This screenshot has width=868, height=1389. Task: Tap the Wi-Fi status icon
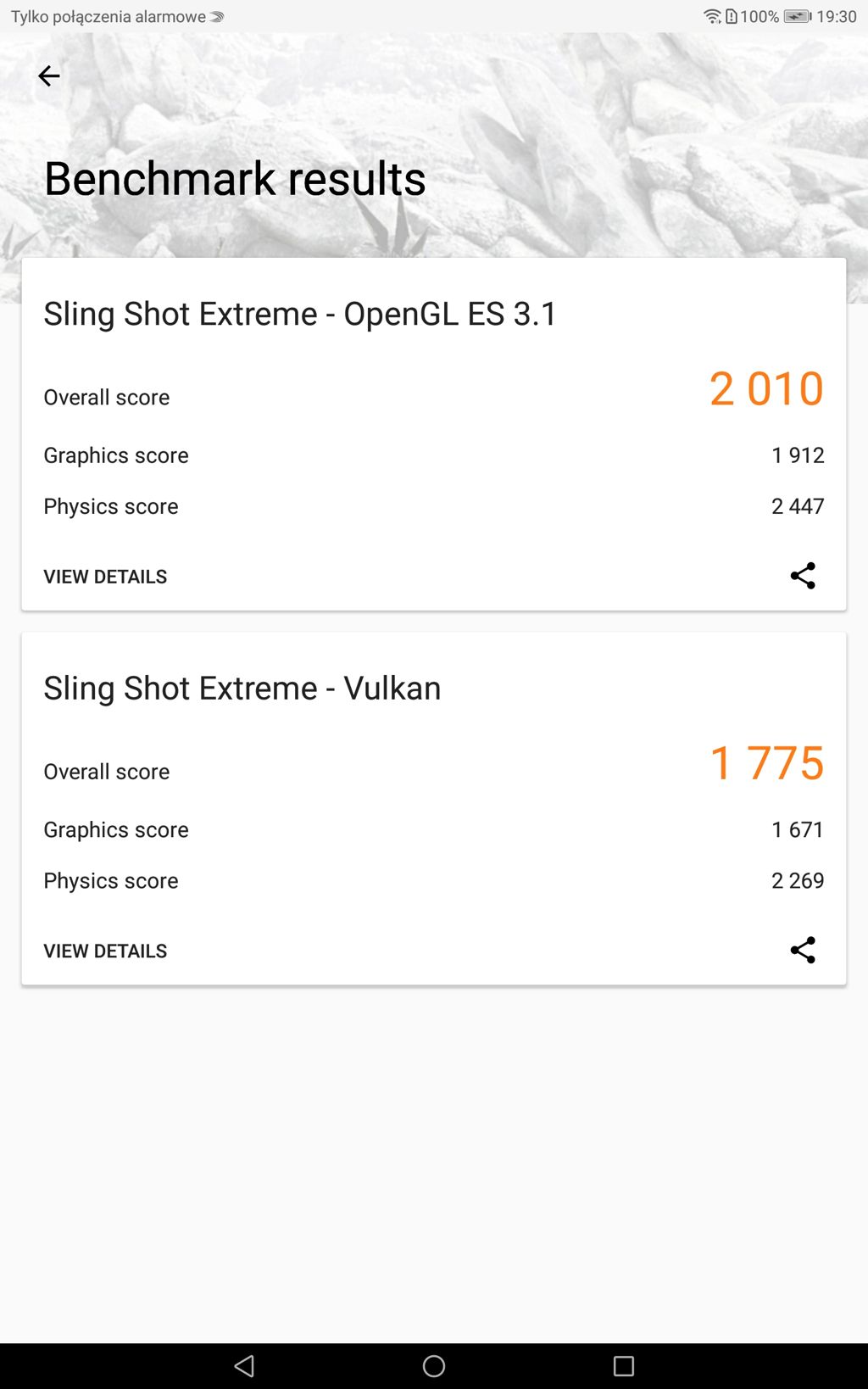click(712, 16)
